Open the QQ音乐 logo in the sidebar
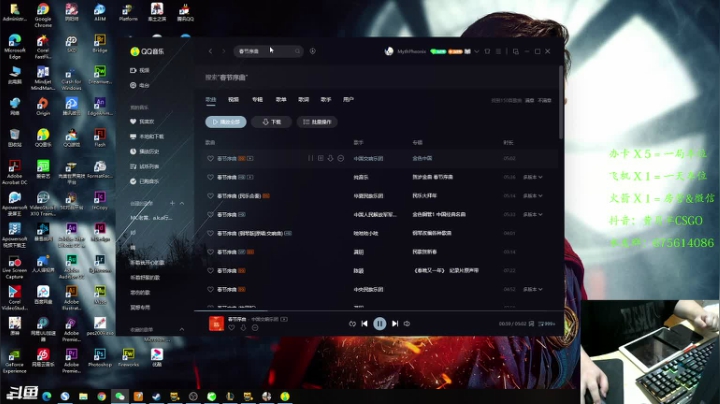Screen dimensions: 720x404 tap(147, 51)
